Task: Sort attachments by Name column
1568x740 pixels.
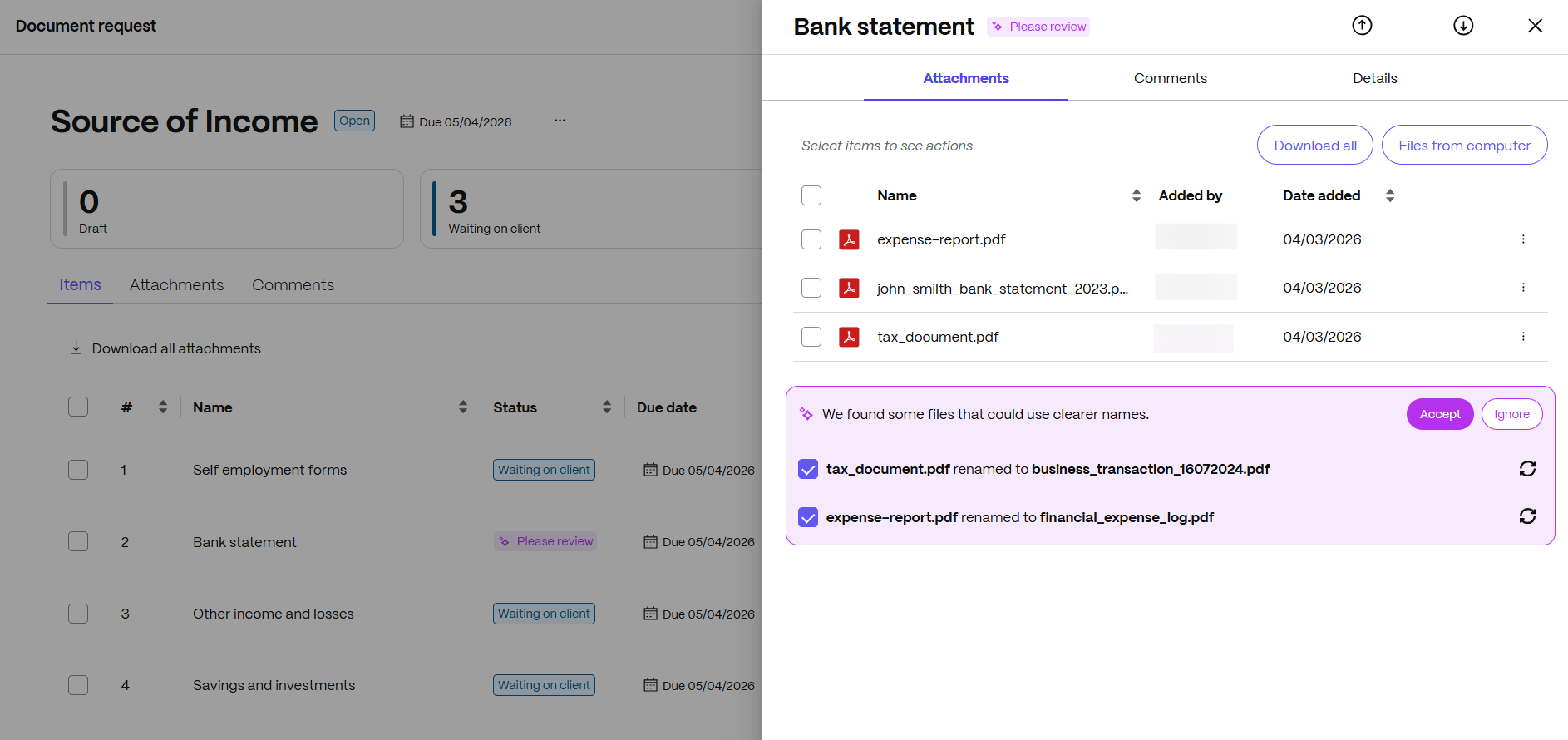Action: tap(1136, 195)
